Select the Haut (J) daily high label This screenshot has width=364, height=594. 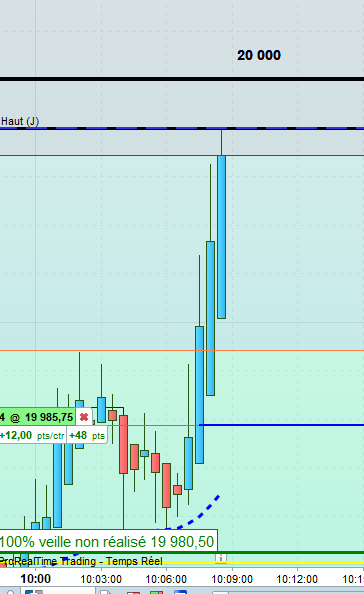click(20, 121)
